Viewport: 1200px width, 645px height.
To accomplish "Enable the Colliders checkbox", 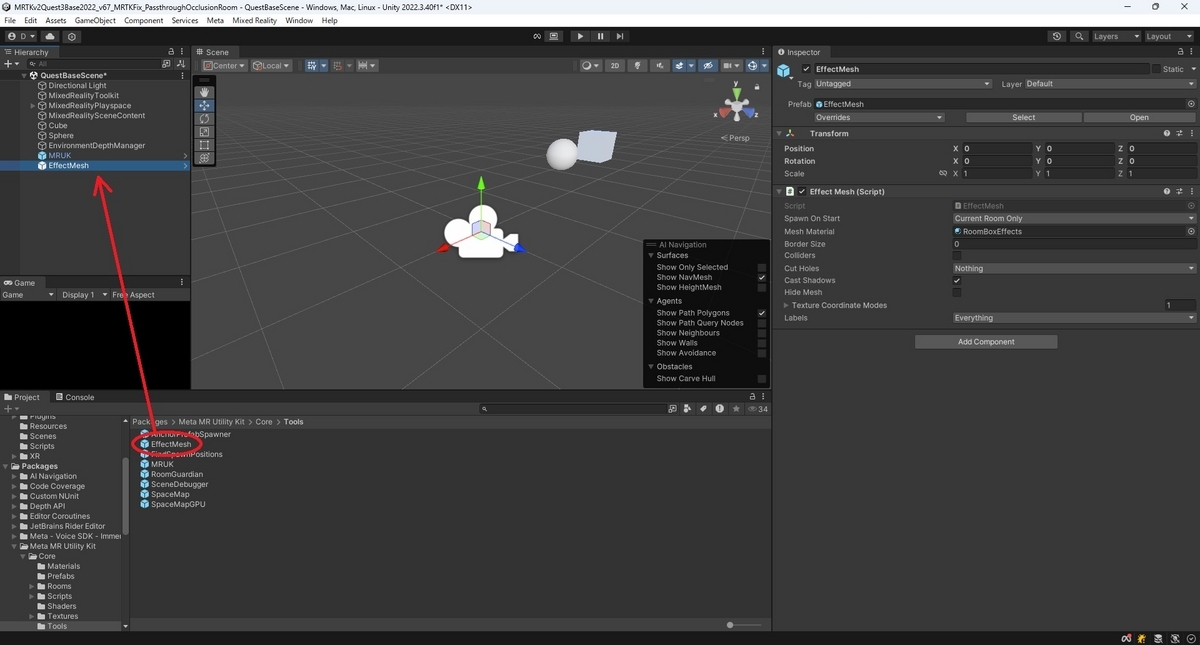I will tap(957, 256).
